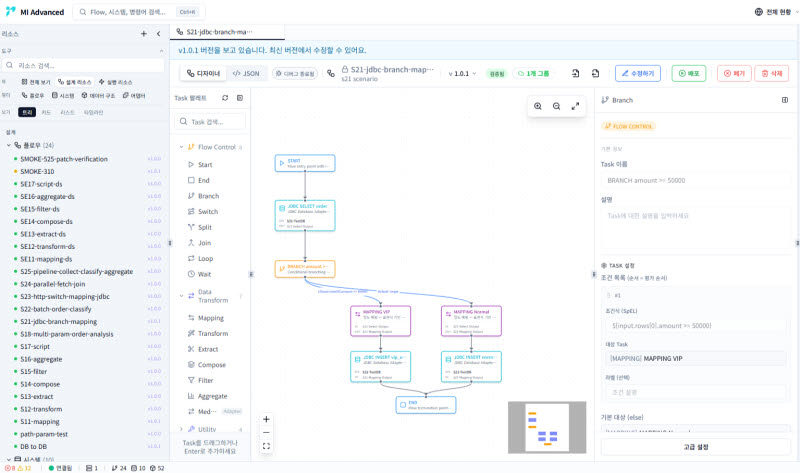Click the debug terminate button

[295, 73]
